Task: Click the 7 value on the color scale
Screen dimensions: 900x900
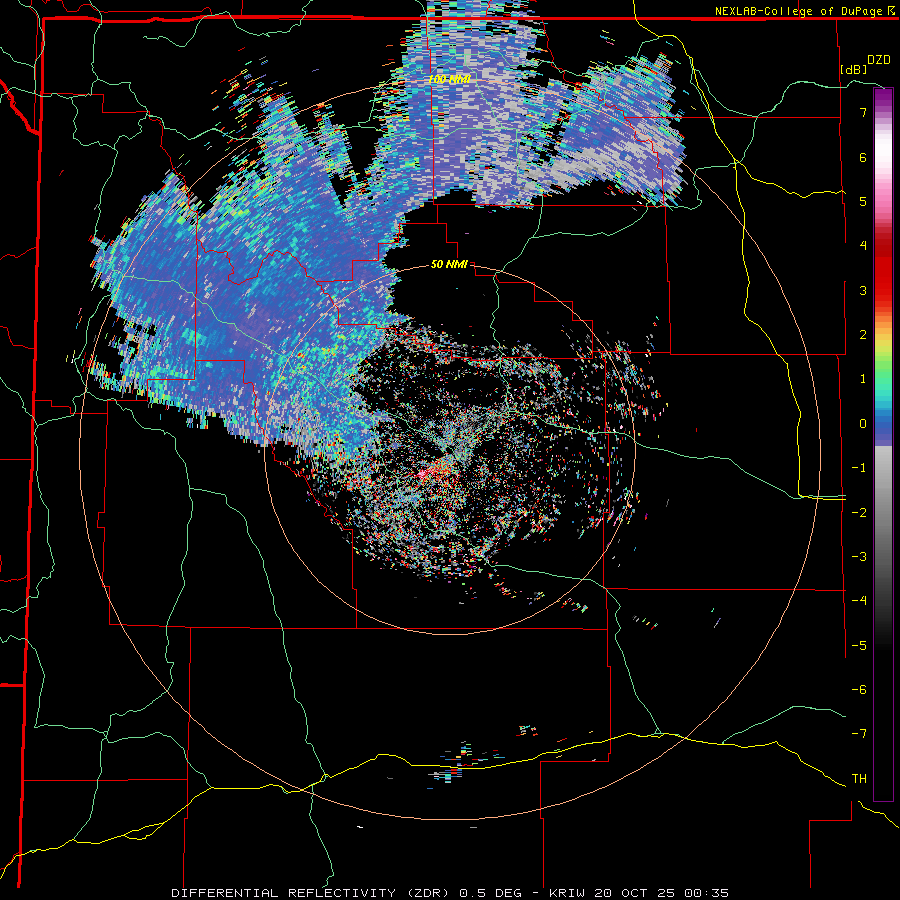Action: (863, 112)
